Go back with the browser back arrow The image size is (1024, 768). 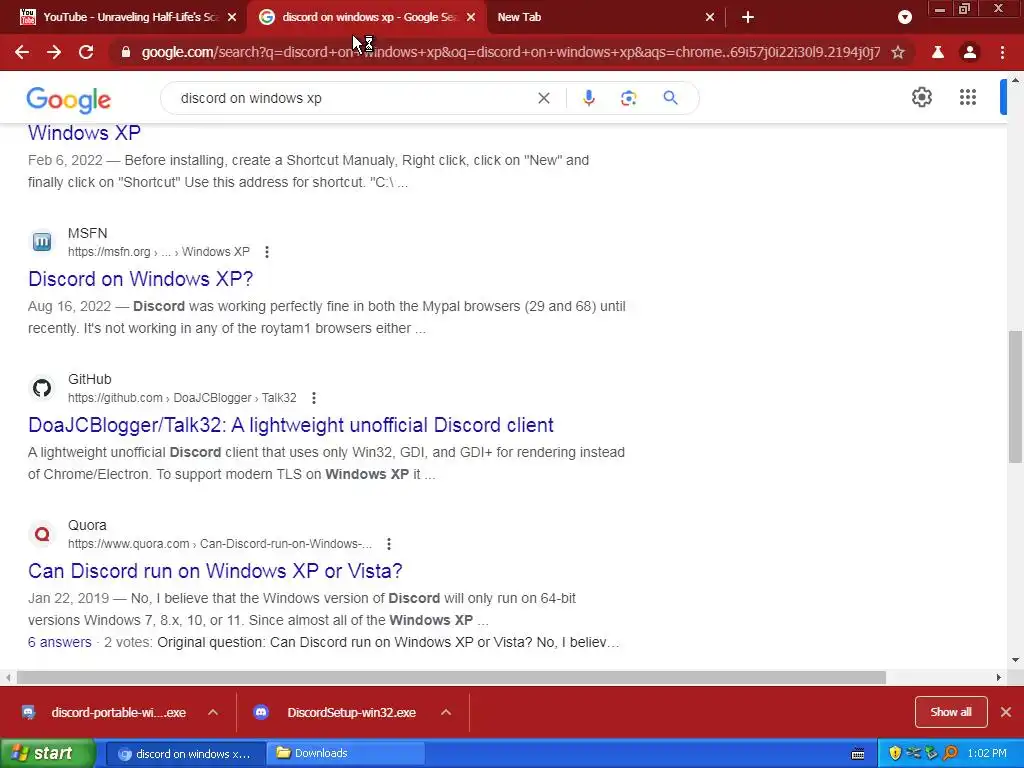pyautogui.click(x=22, y=52)
